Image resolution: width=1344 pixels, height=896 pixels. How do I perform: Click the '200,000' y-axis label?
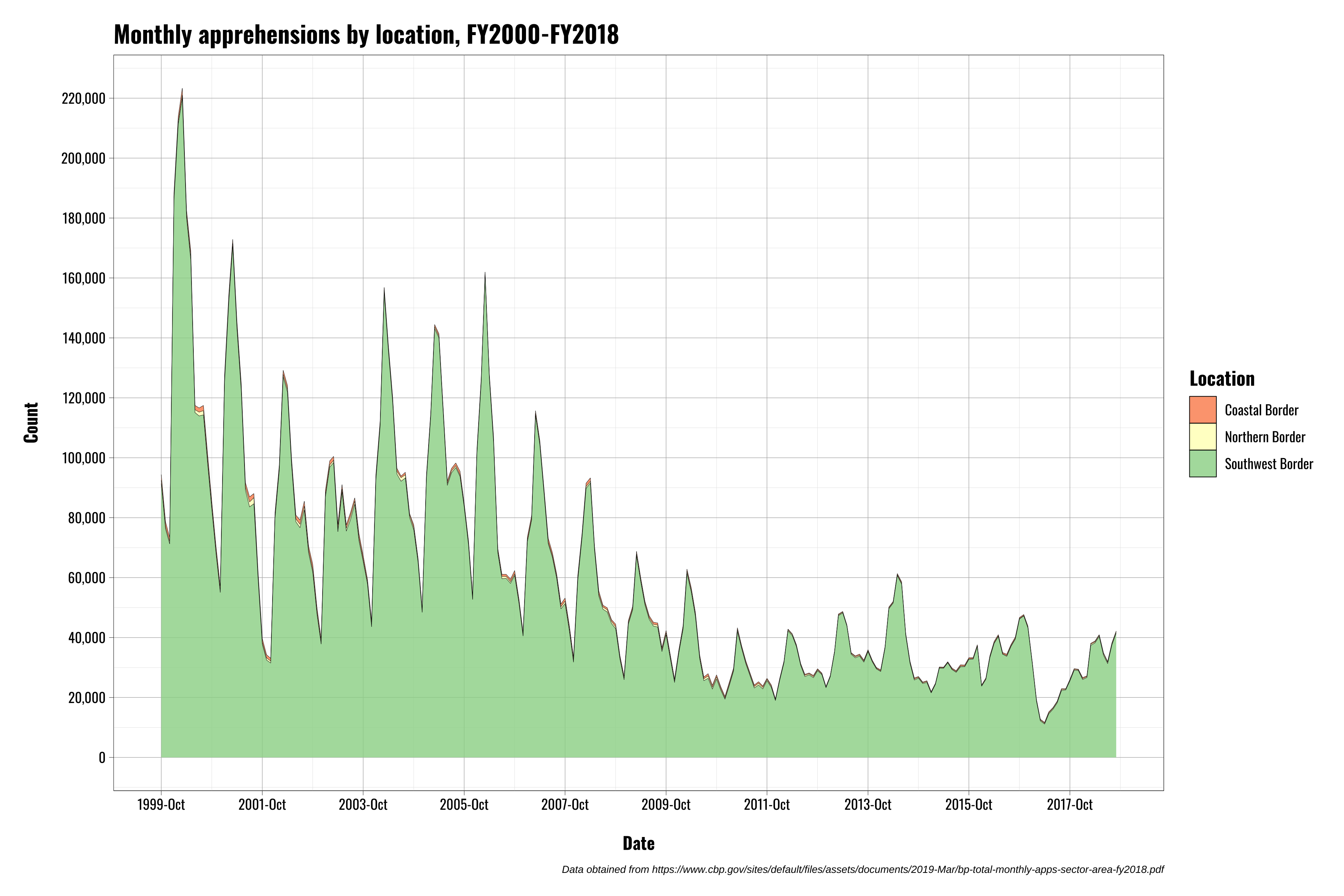pos(83,158)
